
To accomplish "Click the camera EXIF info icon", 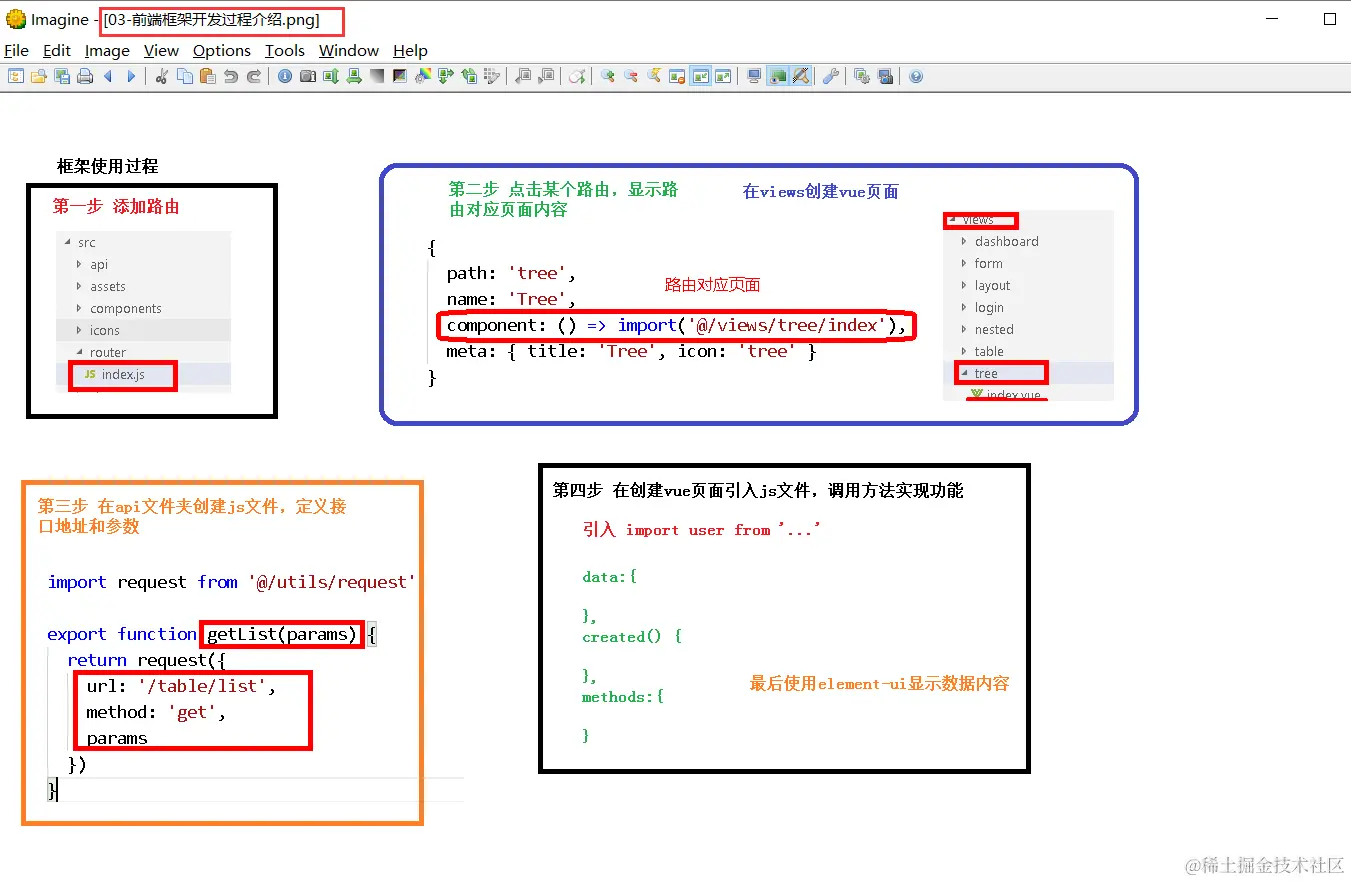I will click(308, 76).
